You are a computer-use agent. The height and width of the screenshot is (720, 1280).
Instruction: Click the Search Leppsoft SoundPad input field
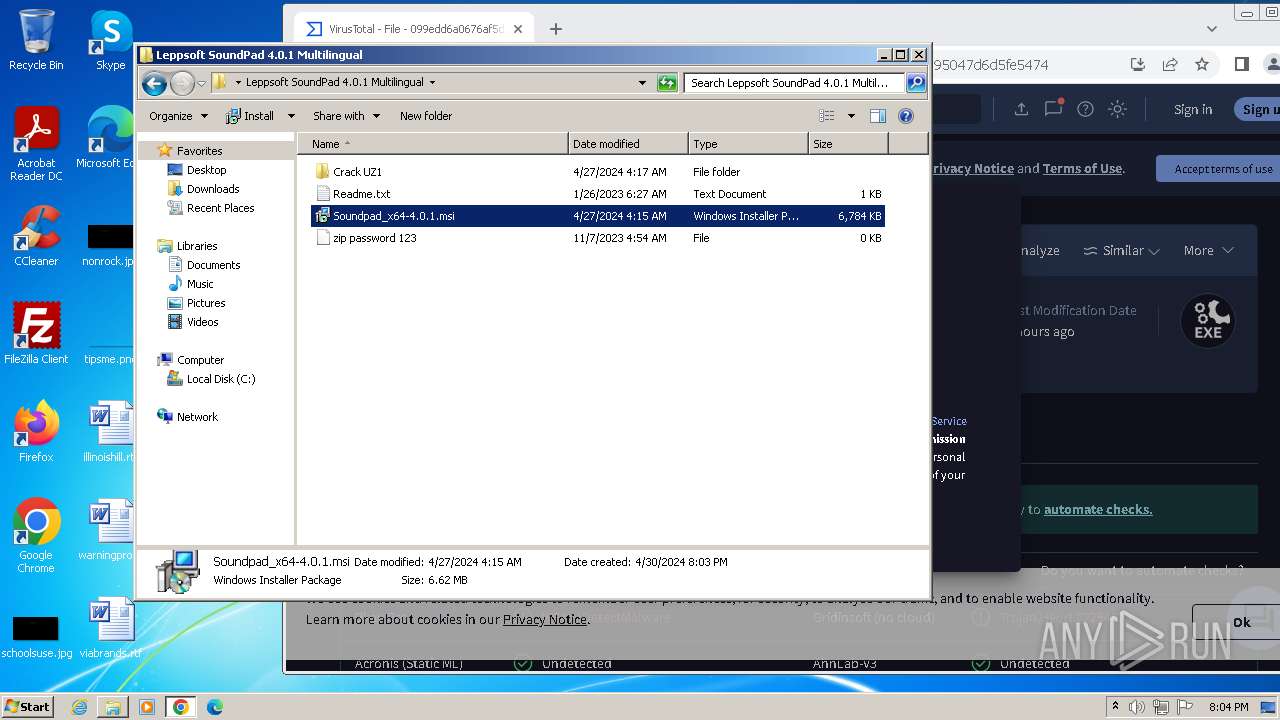click(795, 83)
